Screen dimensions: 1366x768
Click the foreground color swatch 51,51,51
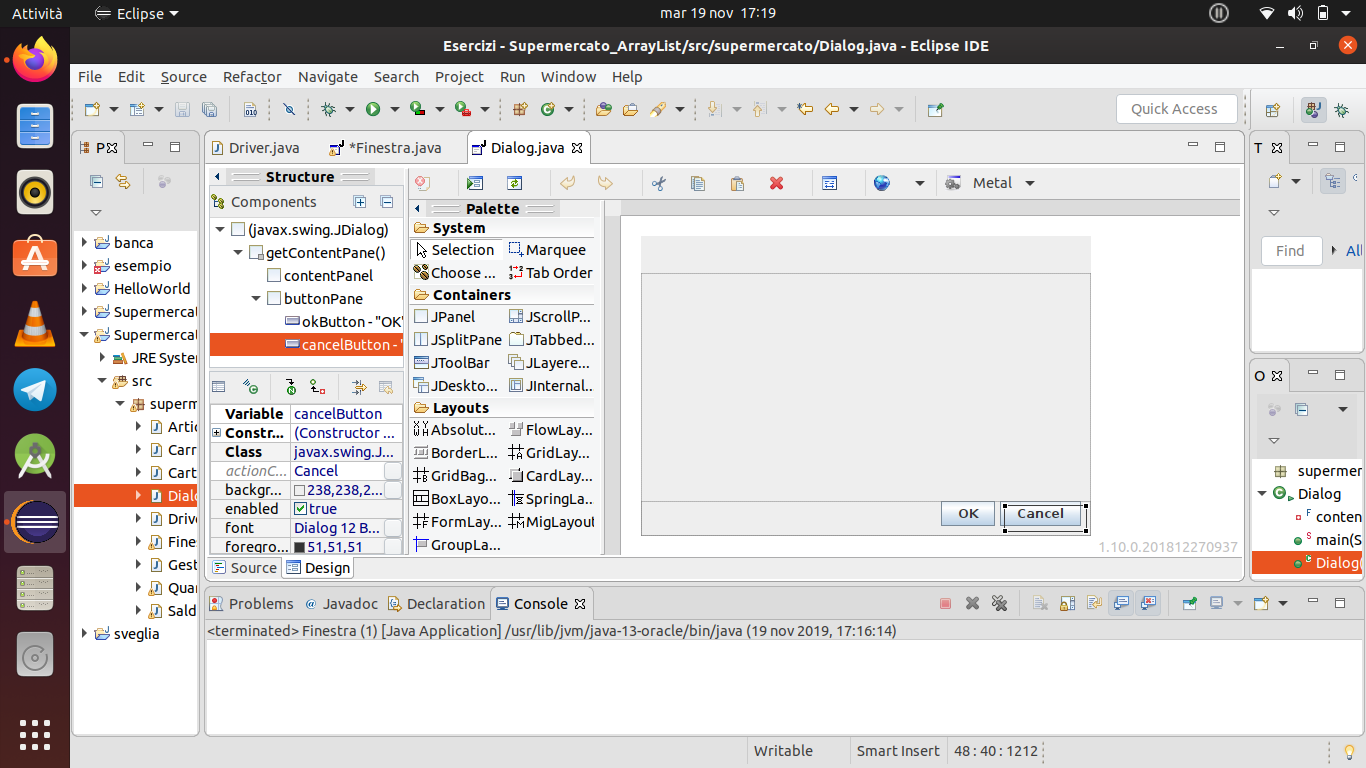pyautogui.click(x=300, y=547)
